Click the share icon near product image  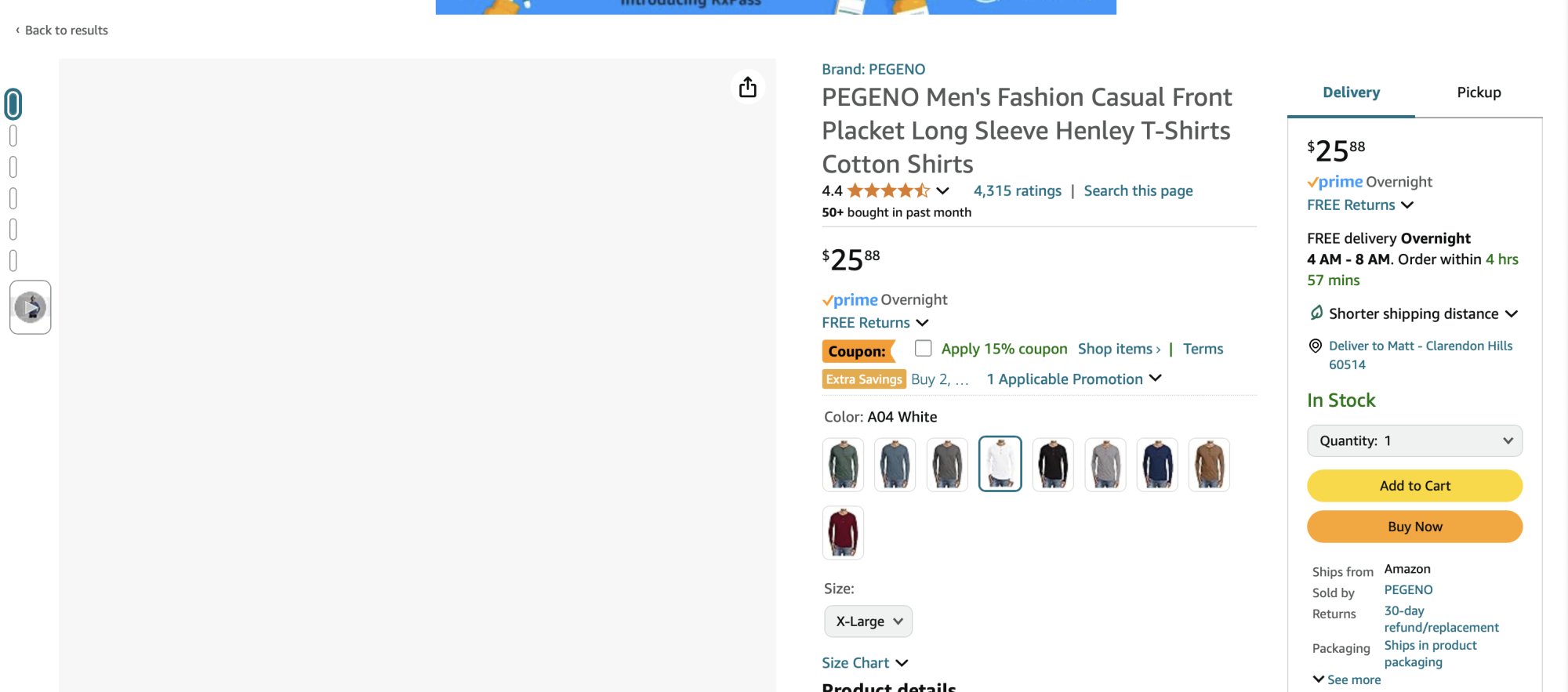[747, 87]
